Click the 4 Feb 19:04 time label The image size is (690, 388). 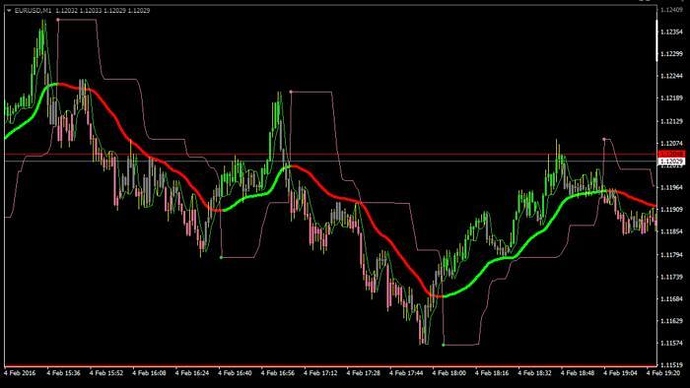(620, 373)
